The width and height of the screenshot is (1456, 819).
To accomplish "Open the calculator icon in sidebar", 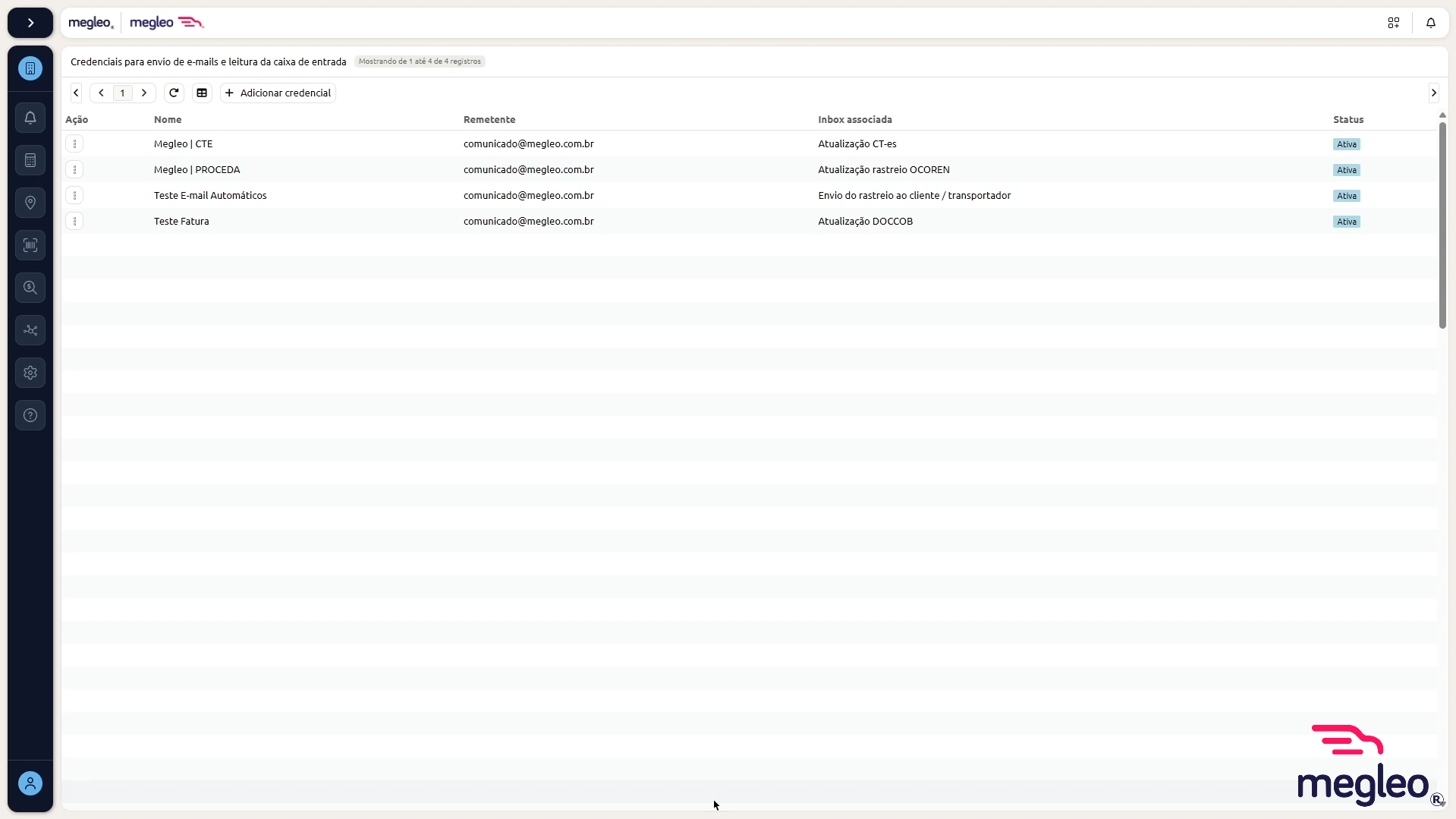I will pos(30,160).
